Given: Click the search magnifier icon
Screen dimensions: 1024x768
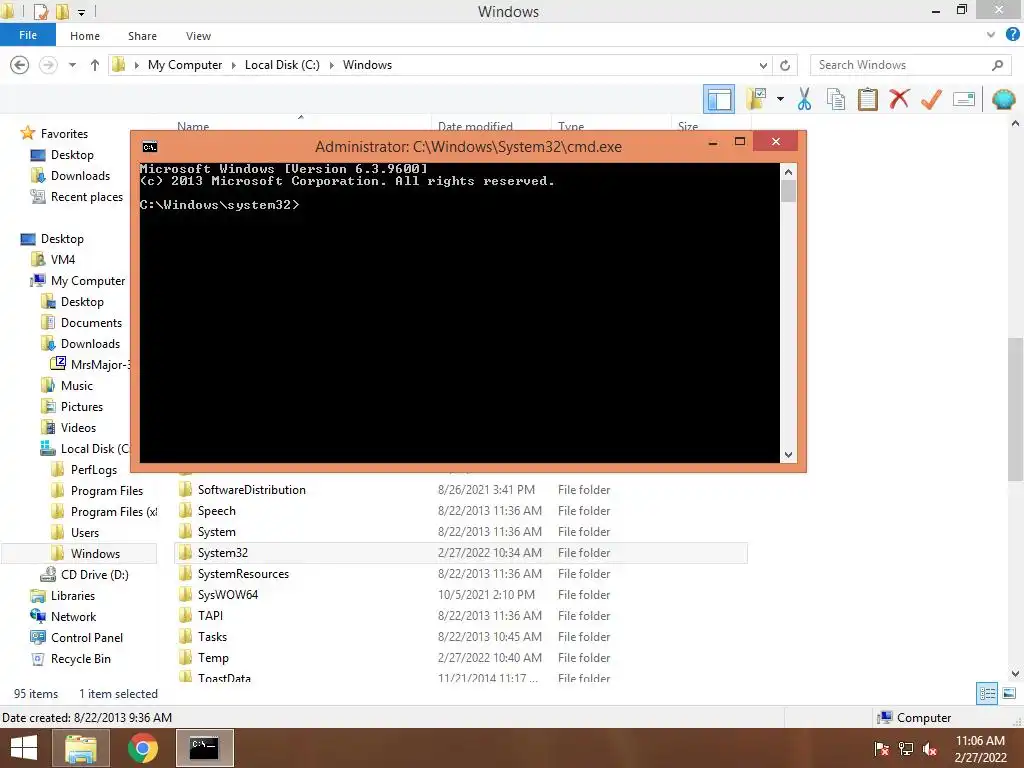Looking at the screenshot, I should [x=997, y=65].
